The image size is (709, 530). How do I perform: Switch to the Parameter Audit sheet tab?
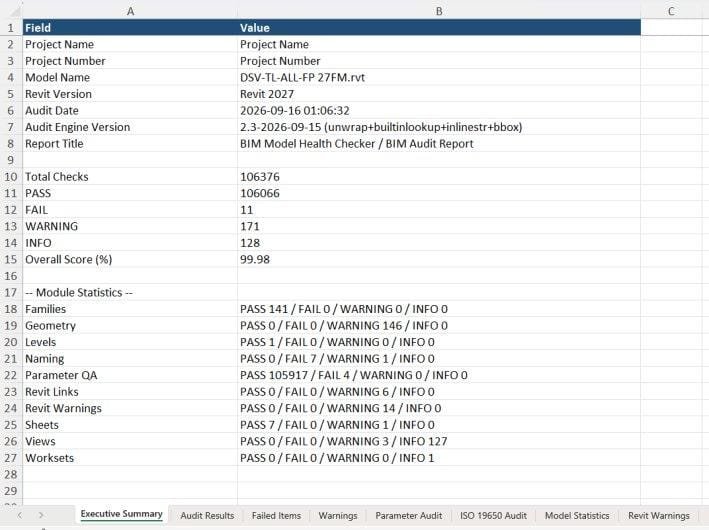click(x=409, y=516)
